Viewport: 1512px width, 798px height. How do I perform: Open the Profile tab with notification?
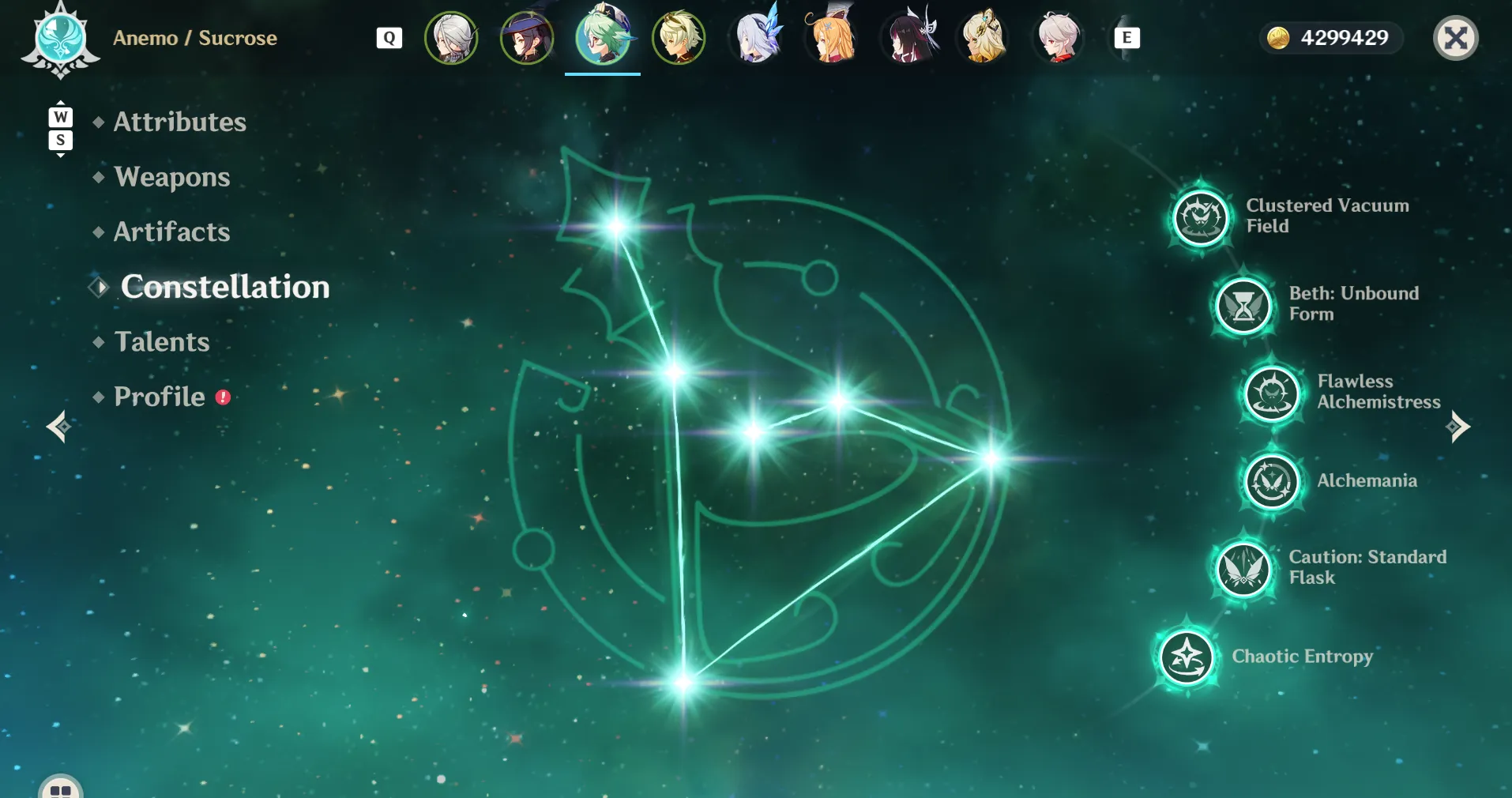(x=160, y=397)
